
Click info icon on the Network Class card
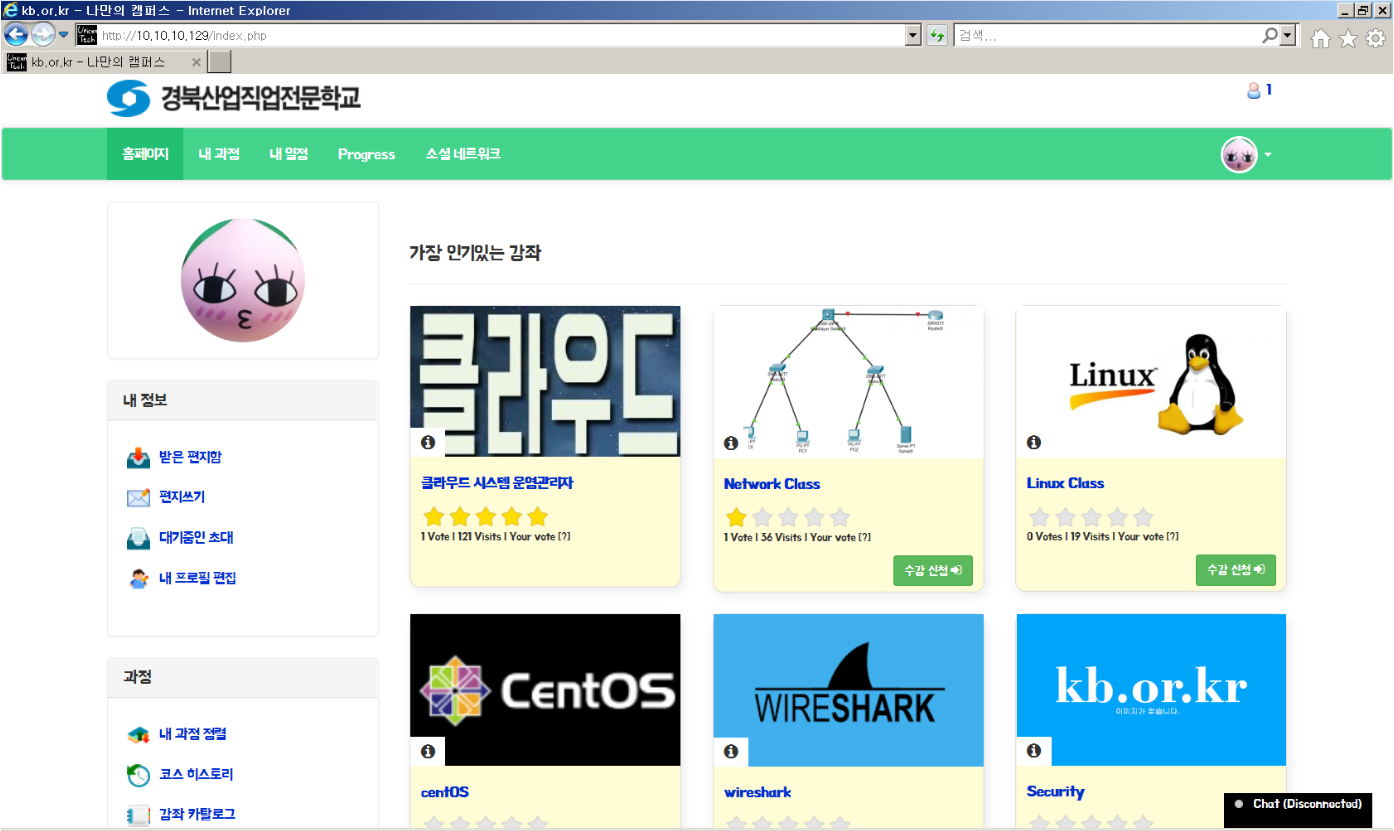[x=731, y=443]
